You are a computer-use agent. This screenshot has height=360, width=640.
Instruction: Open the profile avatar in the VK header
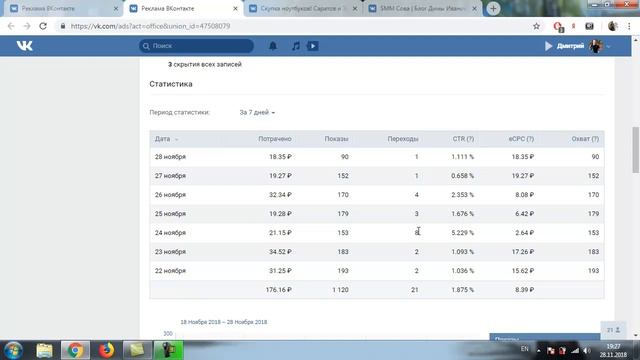(596, 46)
